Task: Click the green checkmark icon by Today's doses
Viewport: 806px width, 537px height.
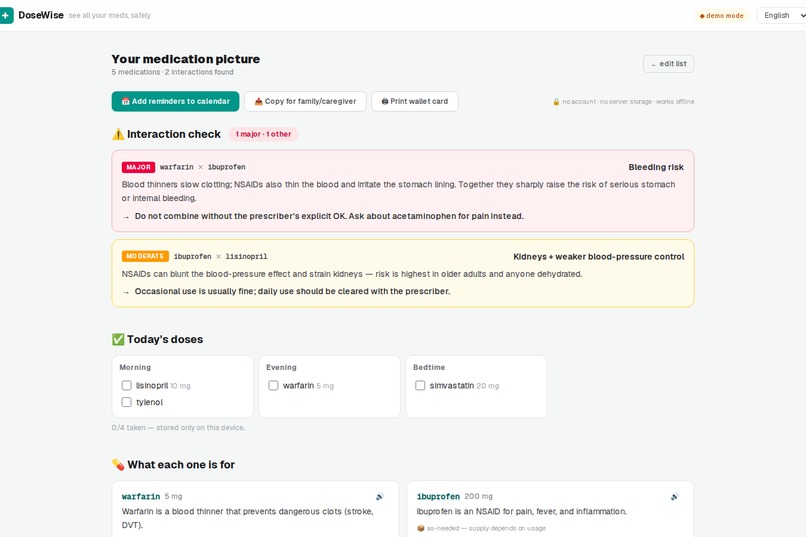Action: pyautogui.click(x=118, y=339)
